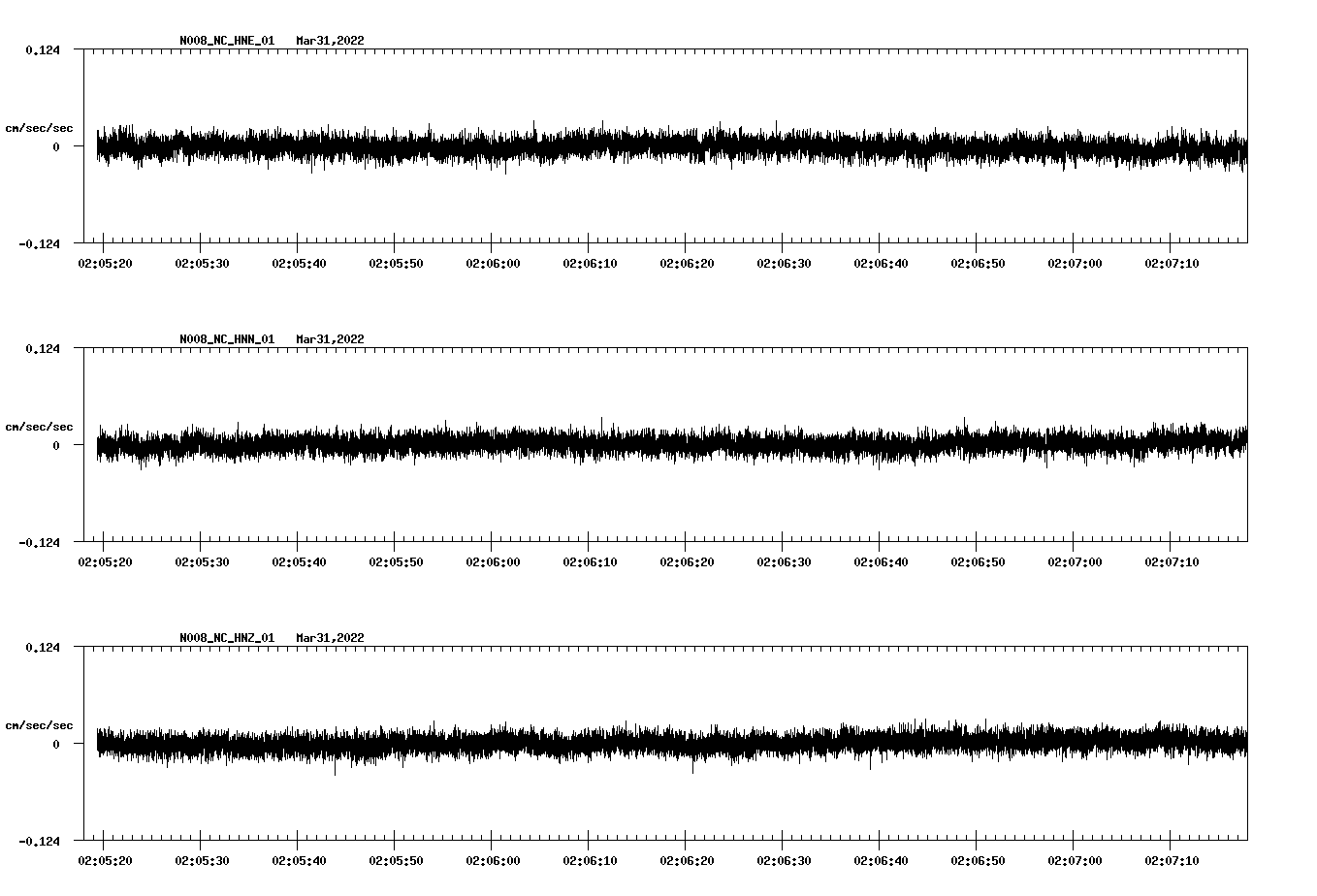Select the 02:05:50 time label on HNZ plot

[396, 861]
